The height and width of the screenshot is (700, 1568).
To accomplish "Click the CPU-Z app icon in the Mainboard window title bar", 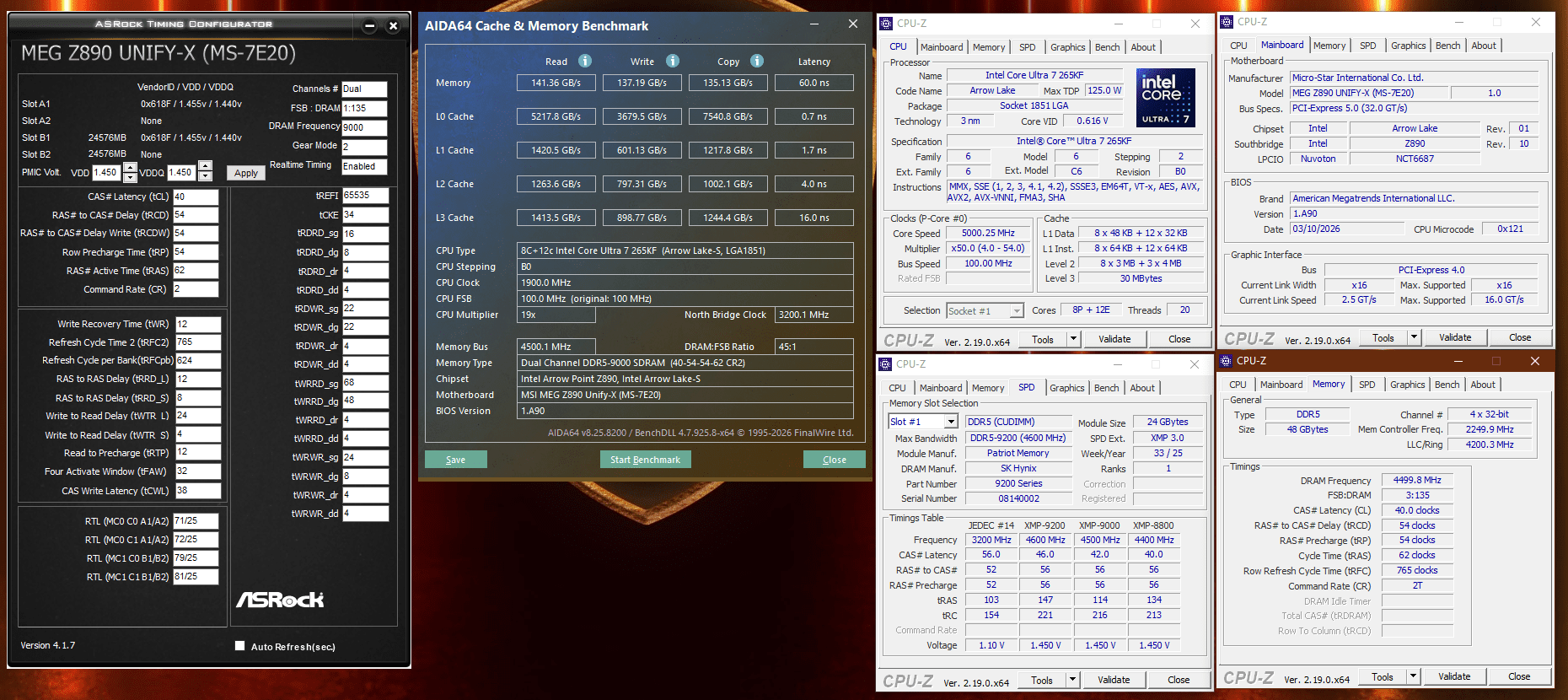I will [x=1227, y=22].
